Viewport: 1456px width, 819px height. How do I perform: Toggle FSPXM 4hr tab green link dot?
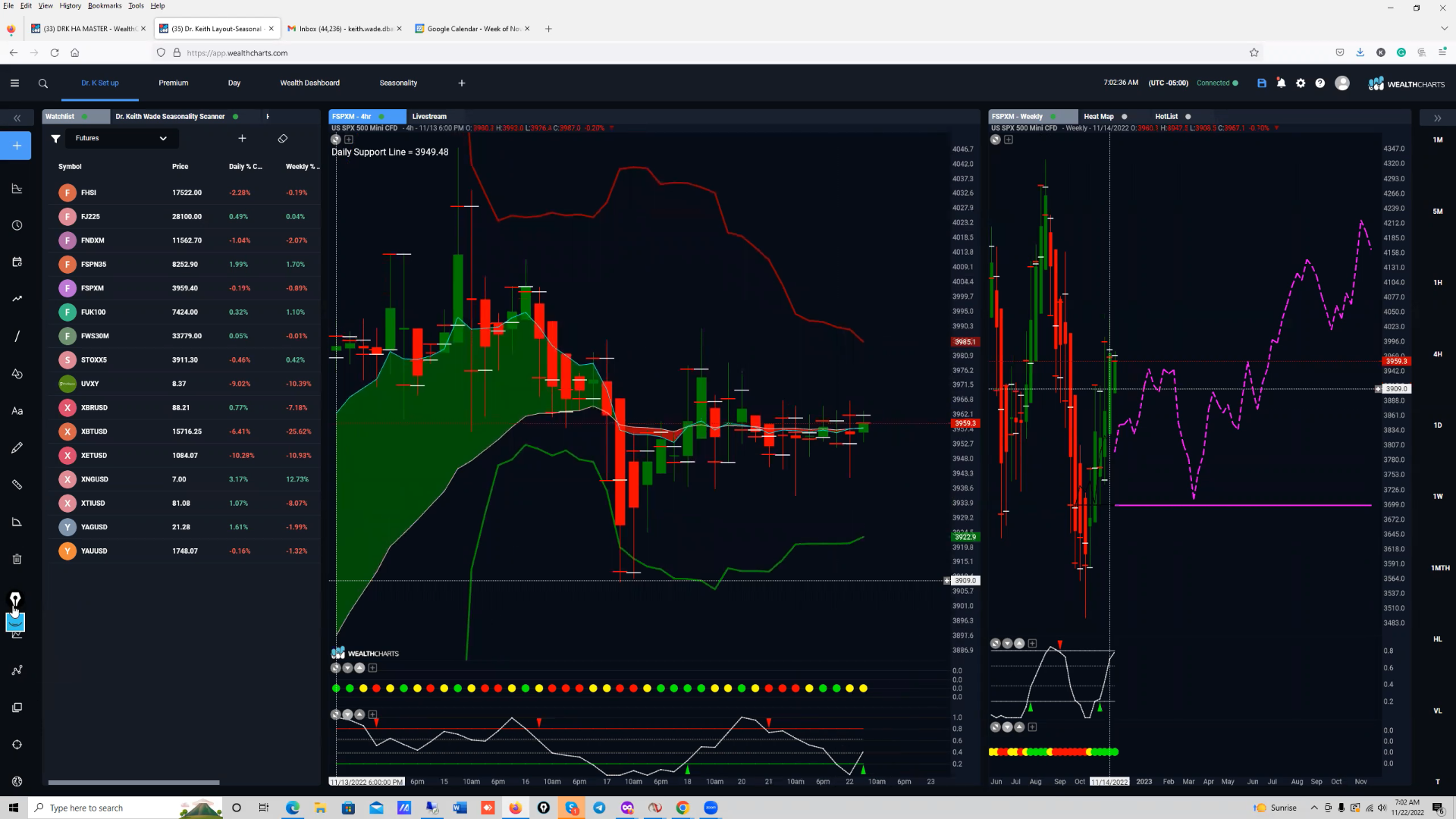tap(381, 117)
